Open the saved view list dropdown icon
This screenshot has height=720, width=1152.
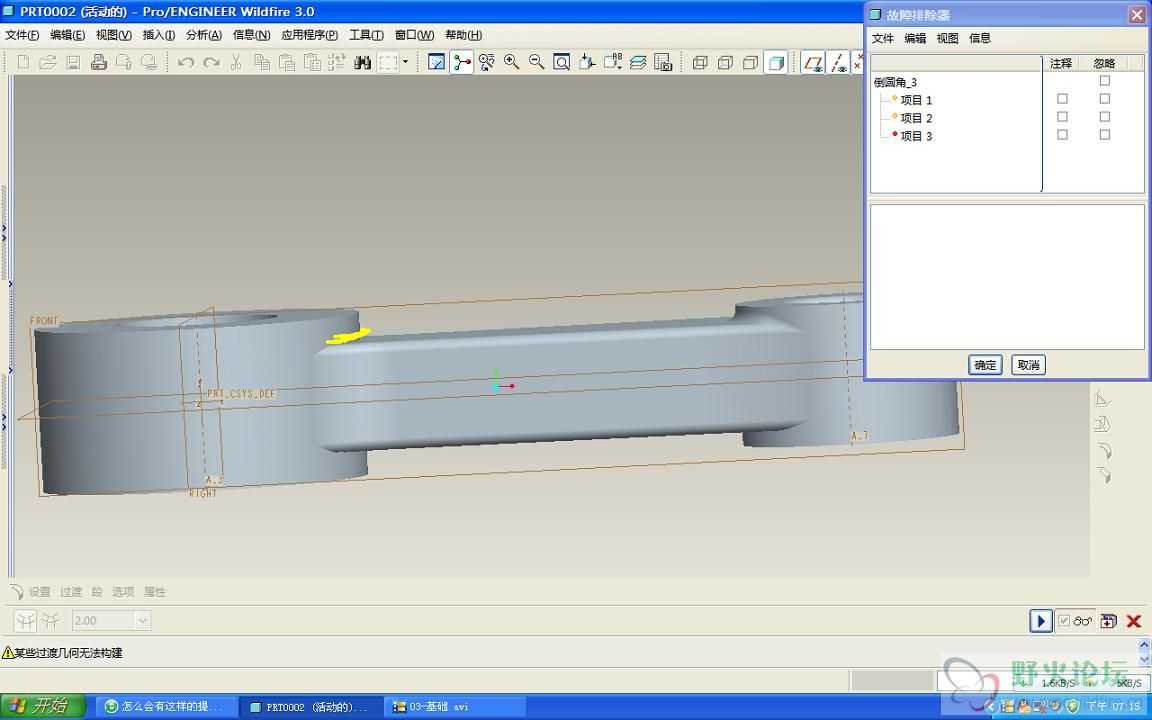click(x=612, y=62)
